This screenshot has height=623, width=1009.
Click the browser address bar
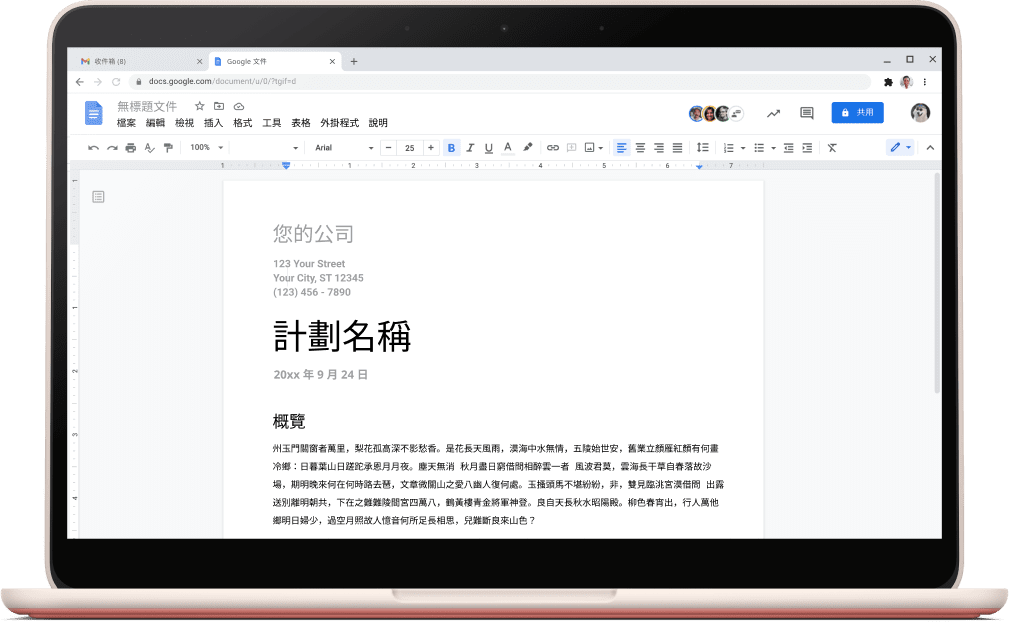(x=499, y=82)
